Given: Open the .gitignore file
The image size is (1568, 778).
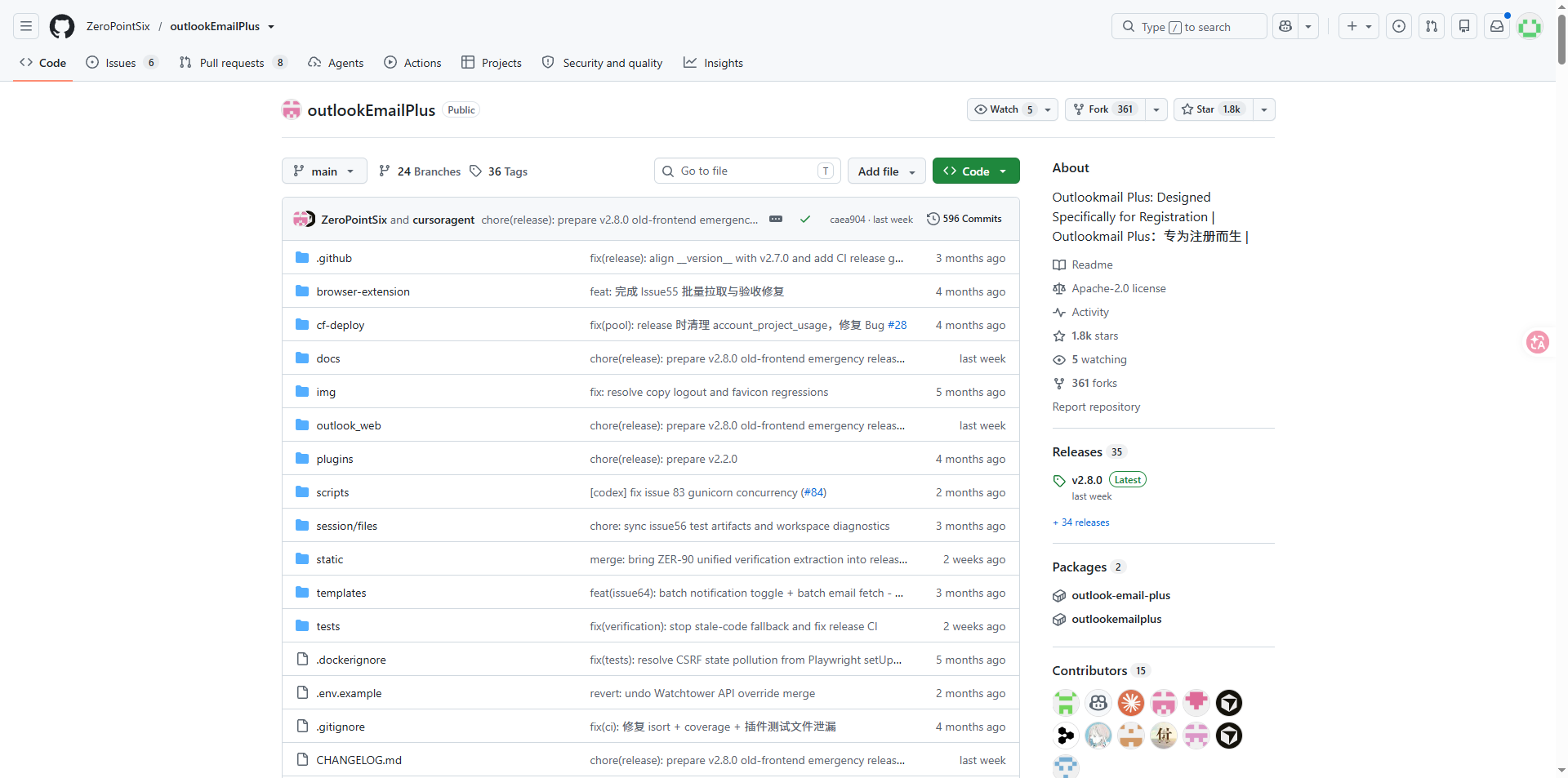Looking at the screenshot, I should coord(341,727).
